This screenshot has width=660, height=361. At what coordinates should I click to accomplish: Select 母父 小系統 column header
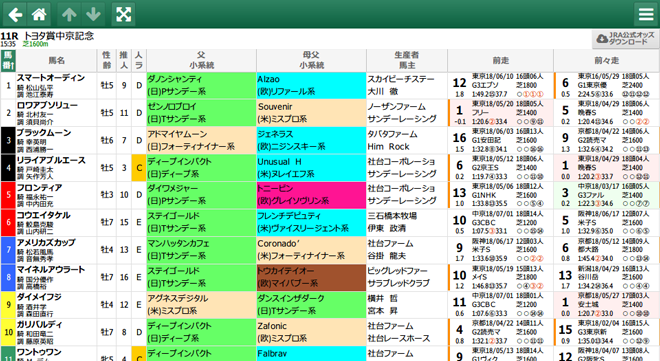coord(311,61)
